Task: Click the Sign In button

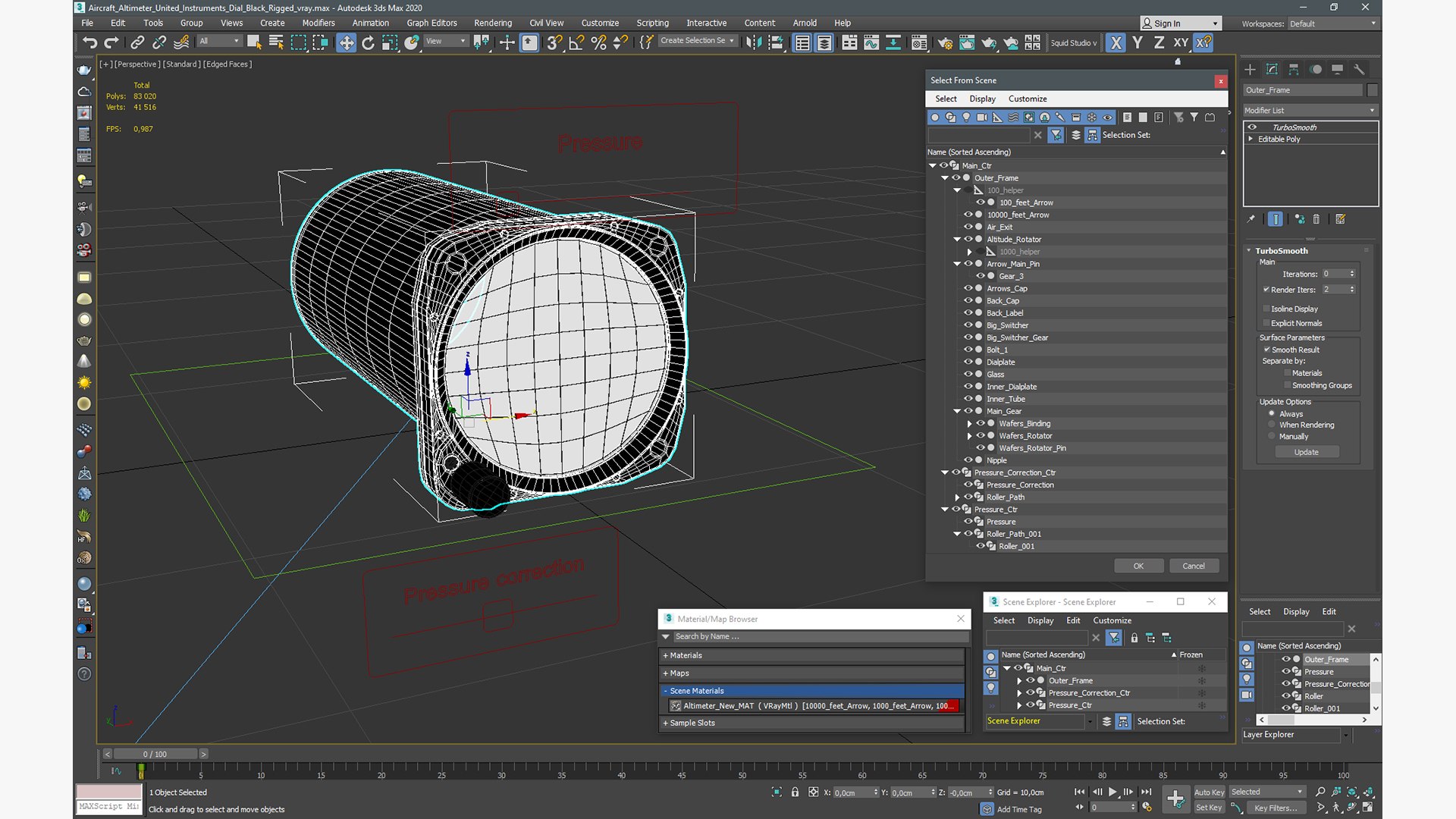Action: pos(1180,24)
